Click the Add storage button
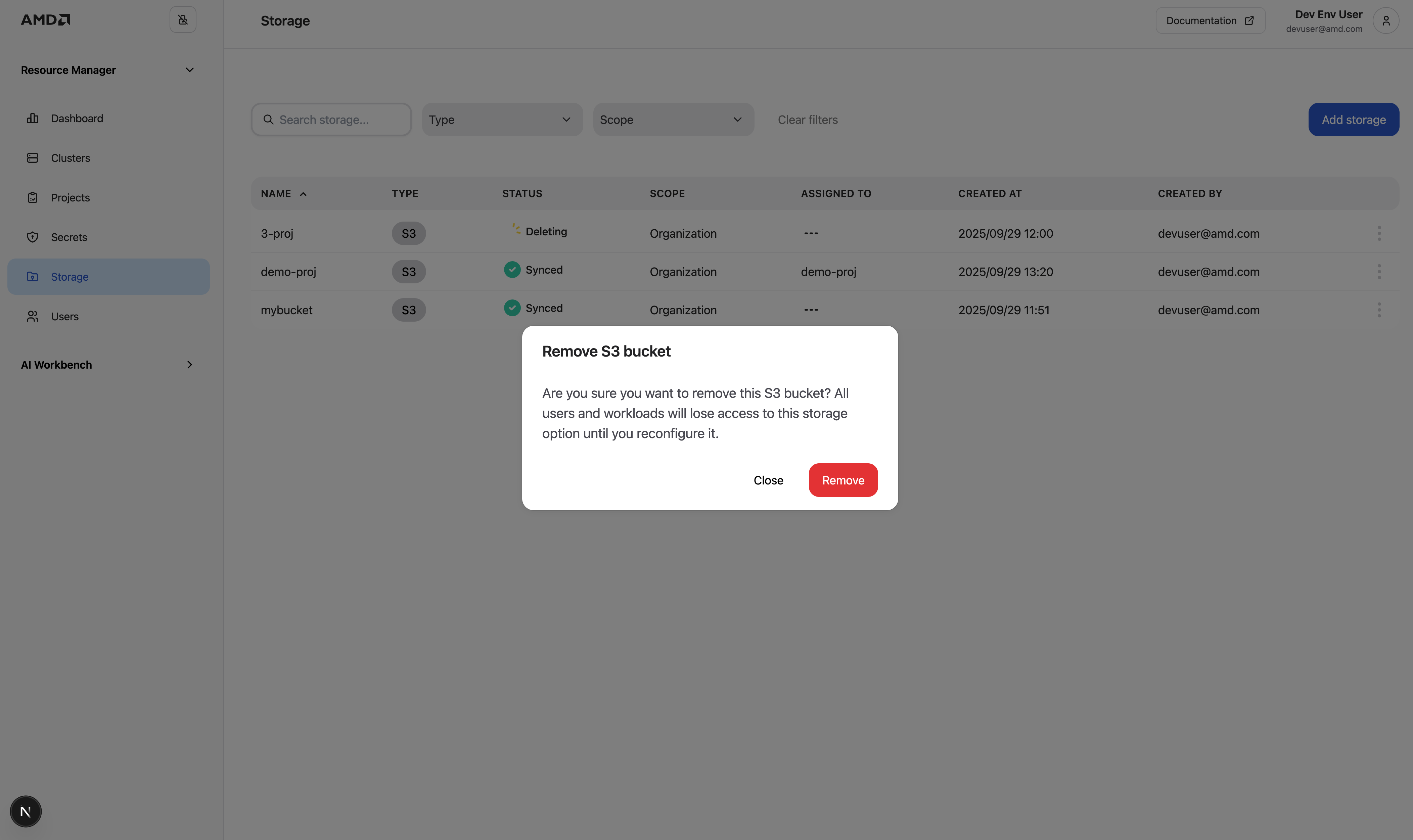Image resolution: width=1413 pixels, height=840 pixels. (x=1353, y=120)
